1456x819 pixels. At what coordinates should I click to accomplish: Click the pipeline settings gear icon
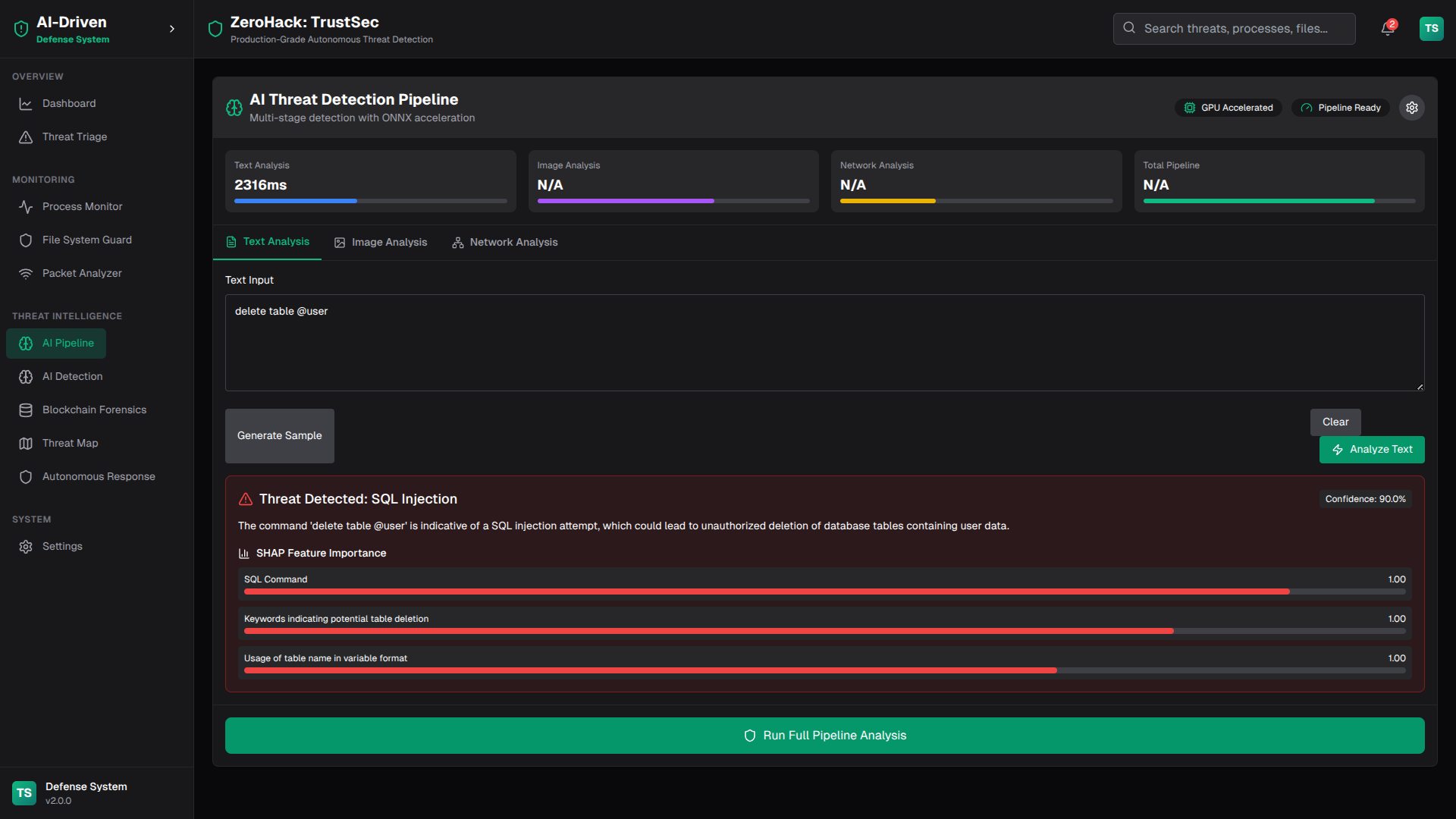coord(1411,108)
